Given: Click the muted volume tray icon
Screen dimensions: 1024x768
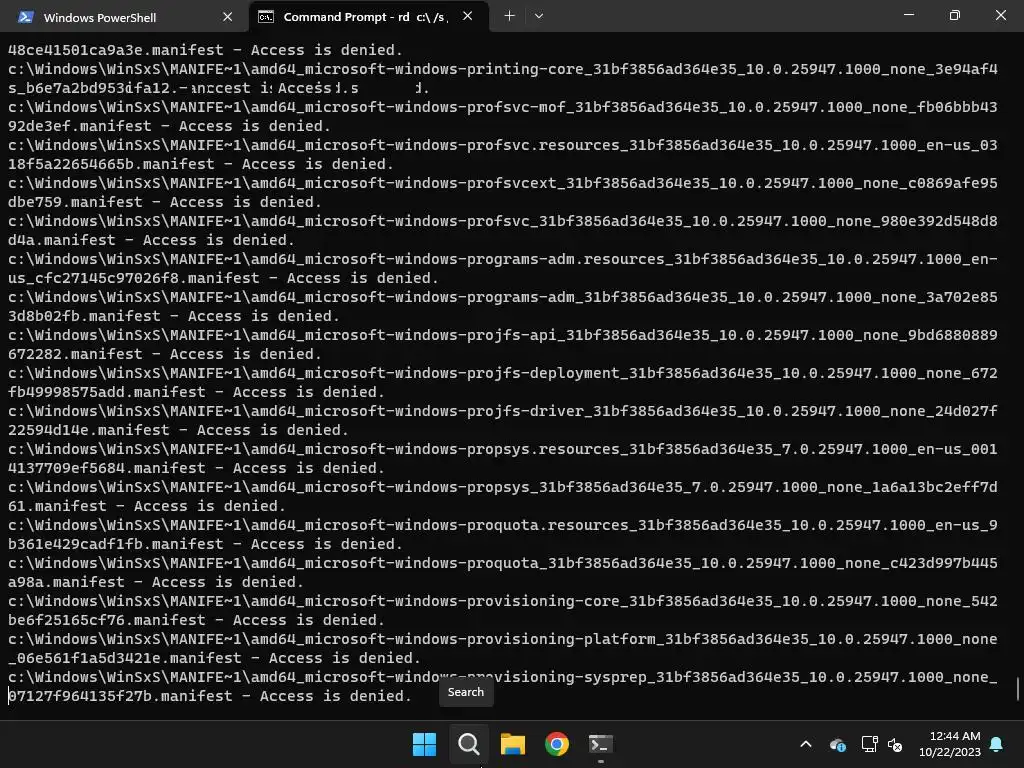Looking at the screenshot, I should pos(895,744).
